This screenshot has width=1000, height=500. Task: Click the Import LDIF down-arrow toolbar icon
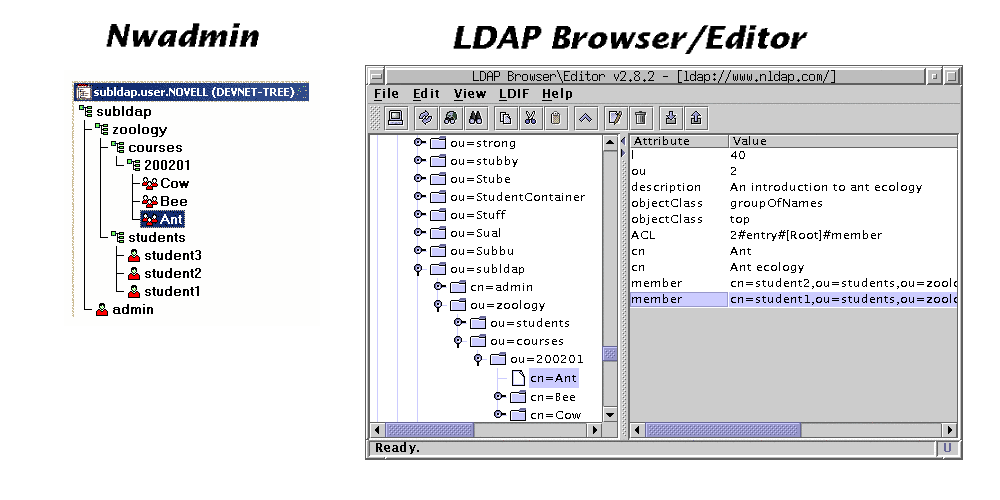click(671, 118)
